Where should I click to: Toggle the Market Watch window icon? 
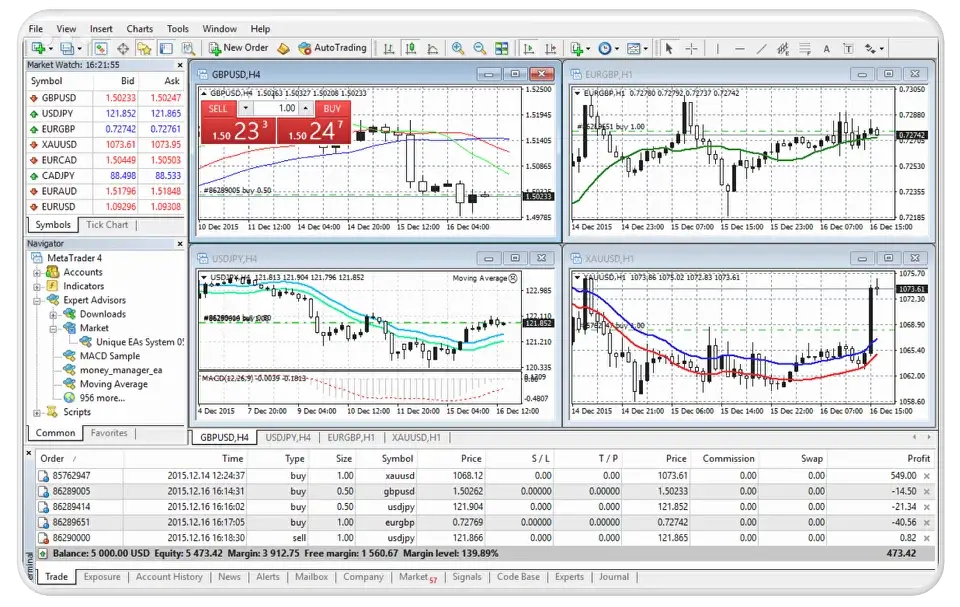coord(101,48)
